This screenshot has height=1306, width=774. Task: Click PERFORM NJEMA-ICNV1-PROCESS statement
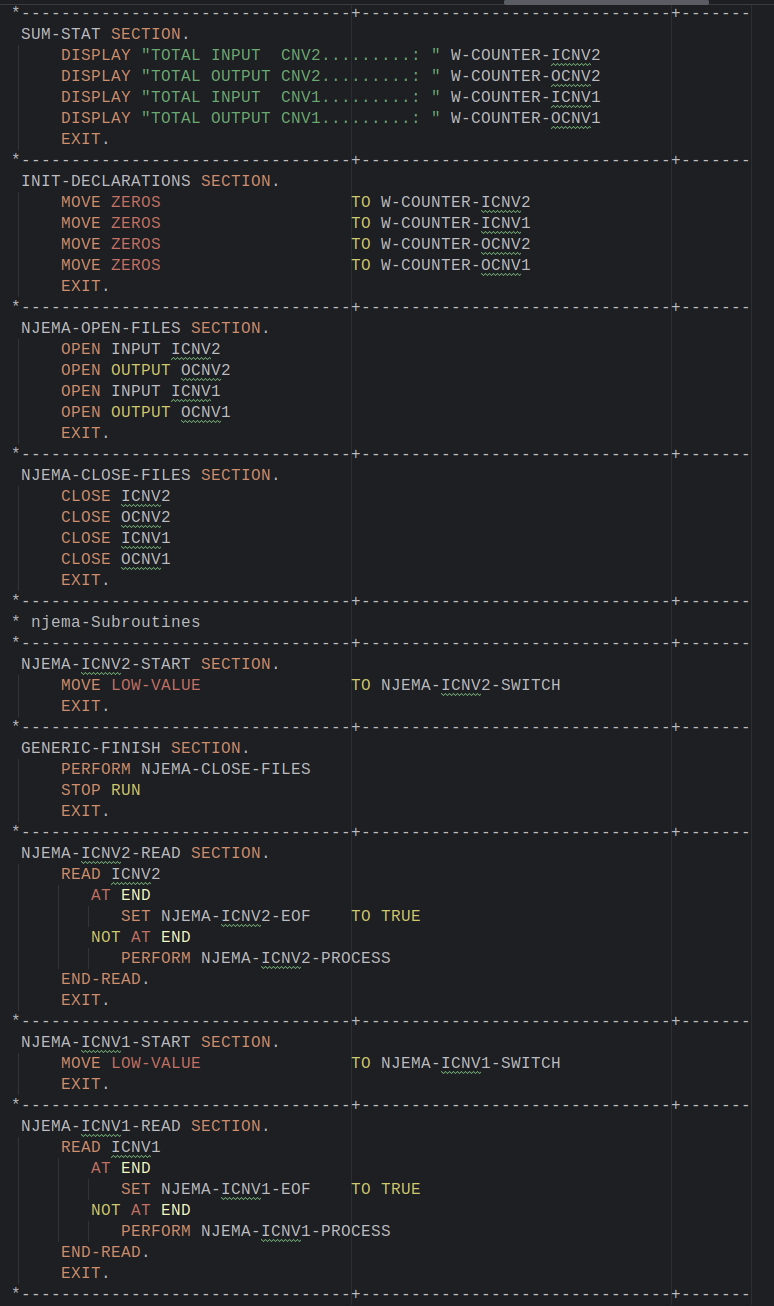pyautogui.click(x=255, y=1231)
